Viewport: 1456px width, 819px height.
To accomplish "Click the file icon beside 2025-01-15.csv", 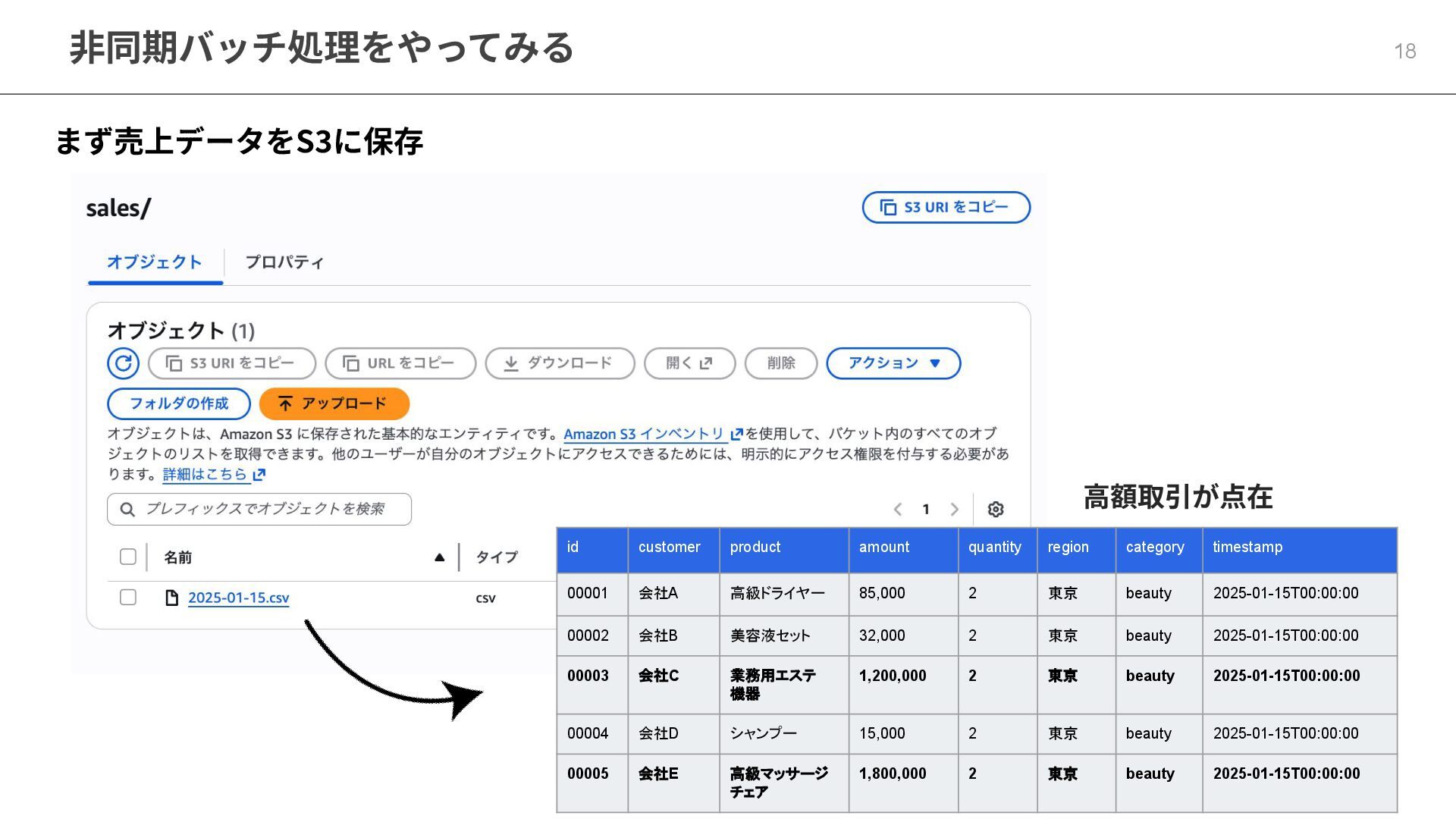I will (172, 598).
